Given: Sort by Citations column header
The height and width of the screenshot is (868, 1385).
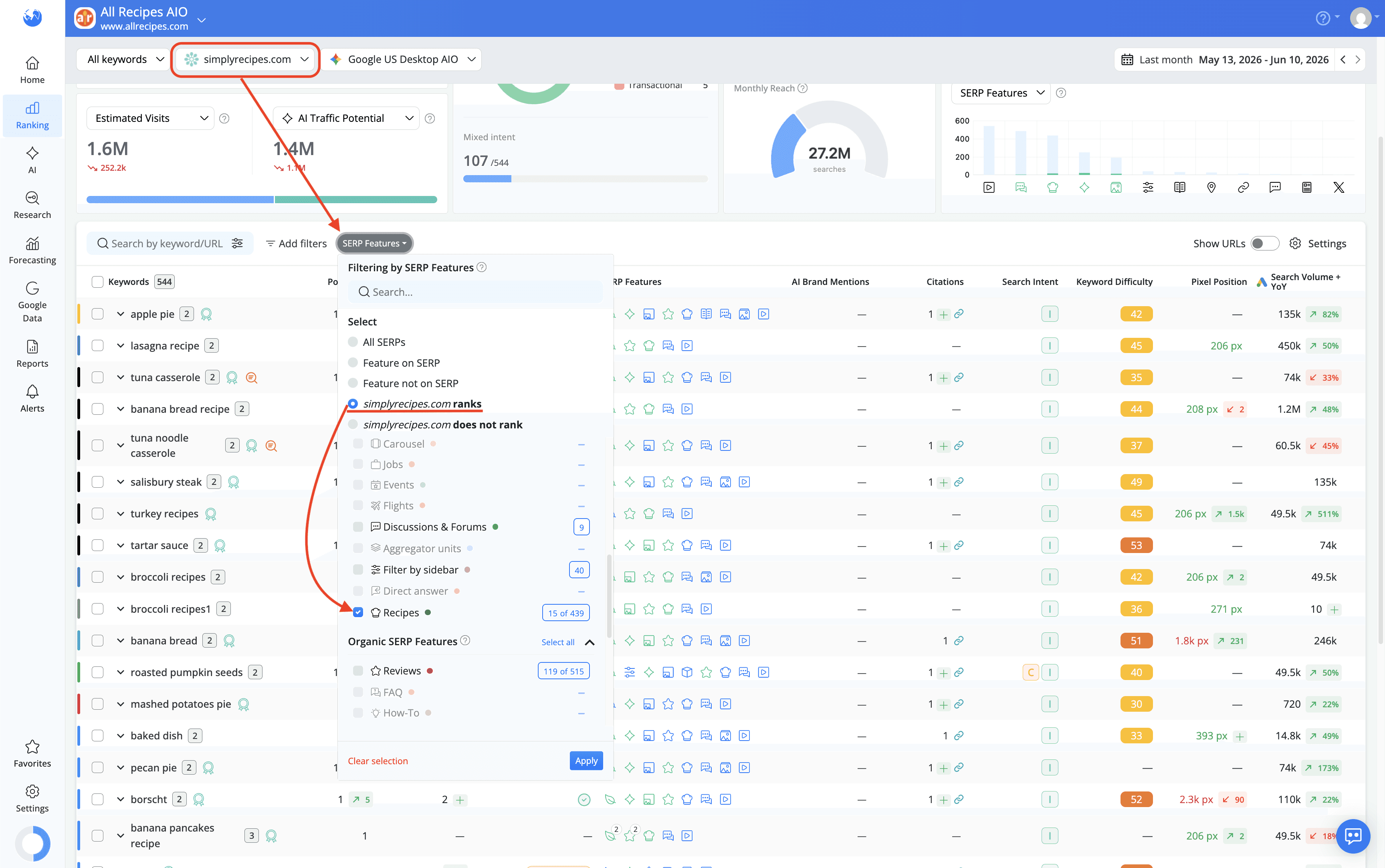Looking at the screenshot, I should (945, 282).
